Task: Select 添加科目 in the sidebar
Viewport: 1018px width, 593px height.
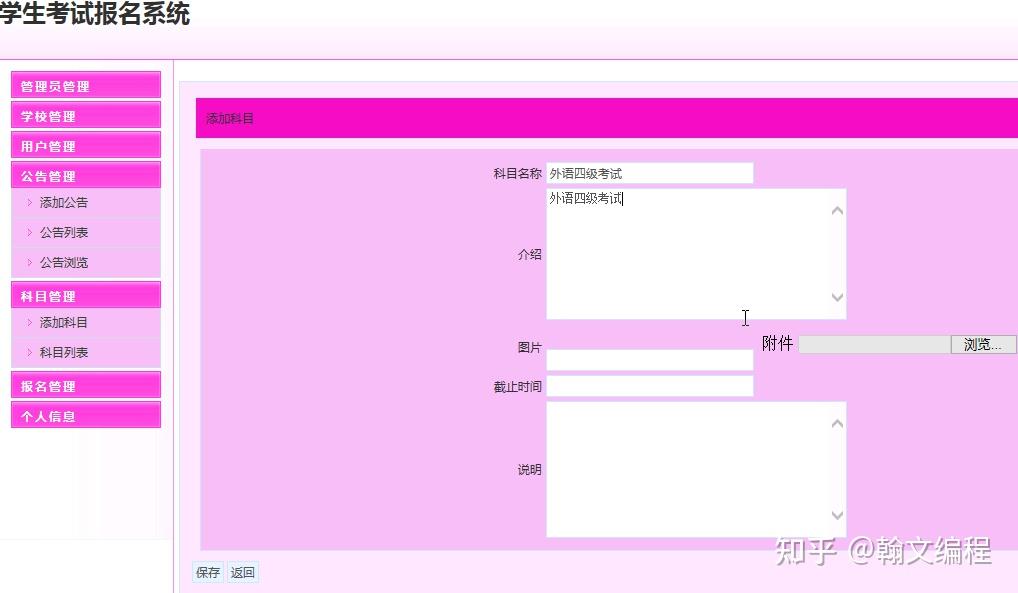Action: coord(62,322)
